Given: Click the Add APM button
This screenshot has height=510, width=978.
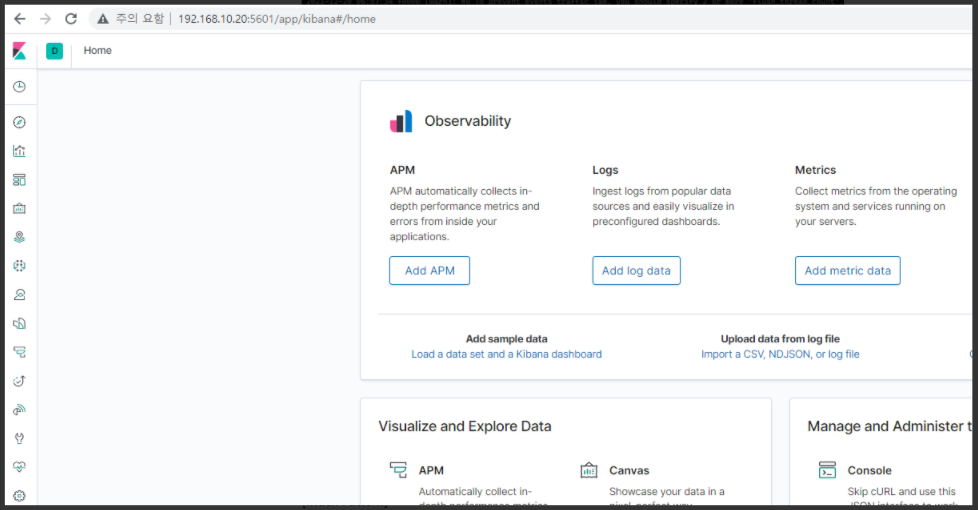Looking at the screenshot, I should [430, 271].
